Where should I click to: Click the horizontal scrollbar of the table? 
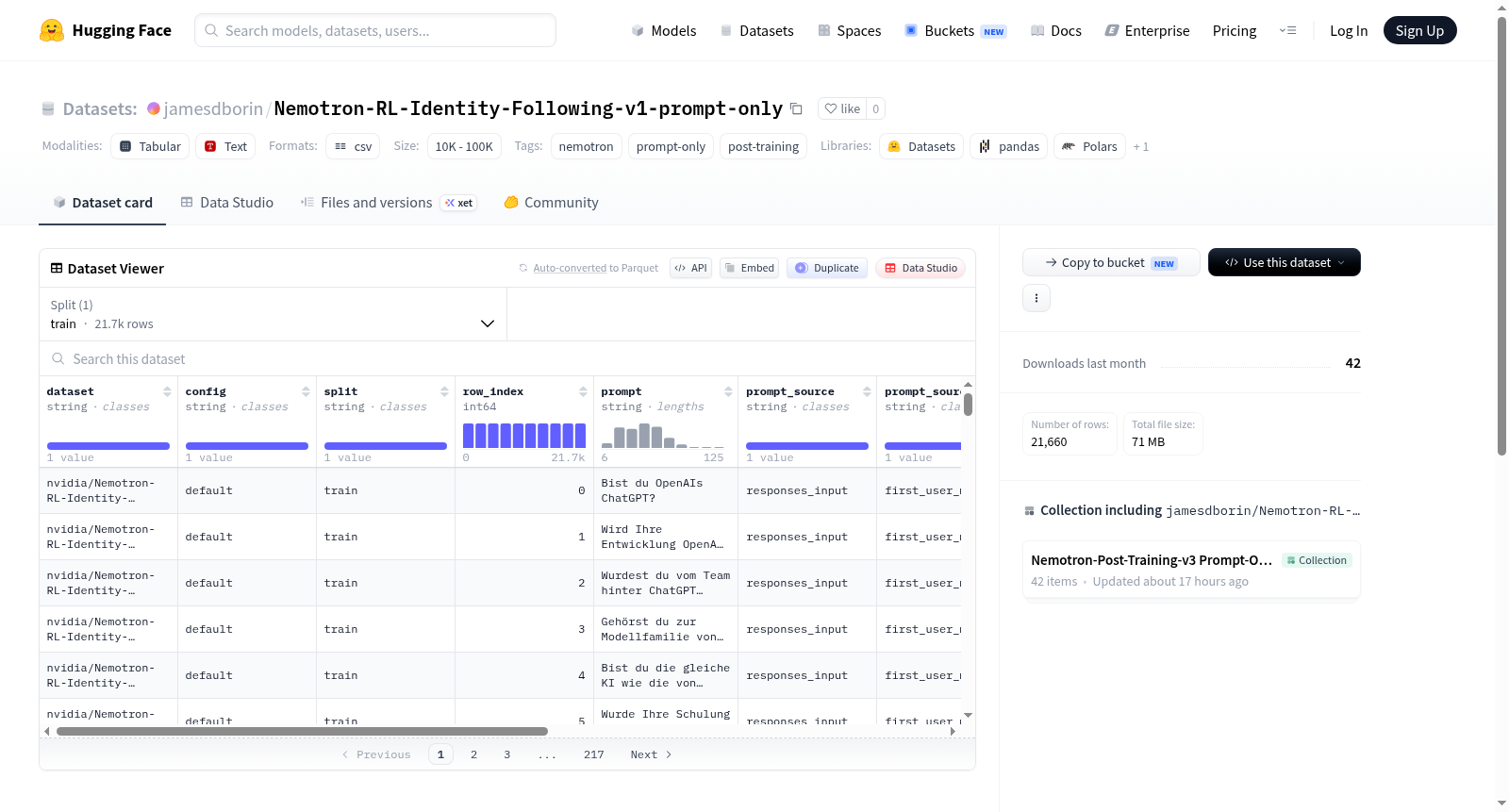302,731
